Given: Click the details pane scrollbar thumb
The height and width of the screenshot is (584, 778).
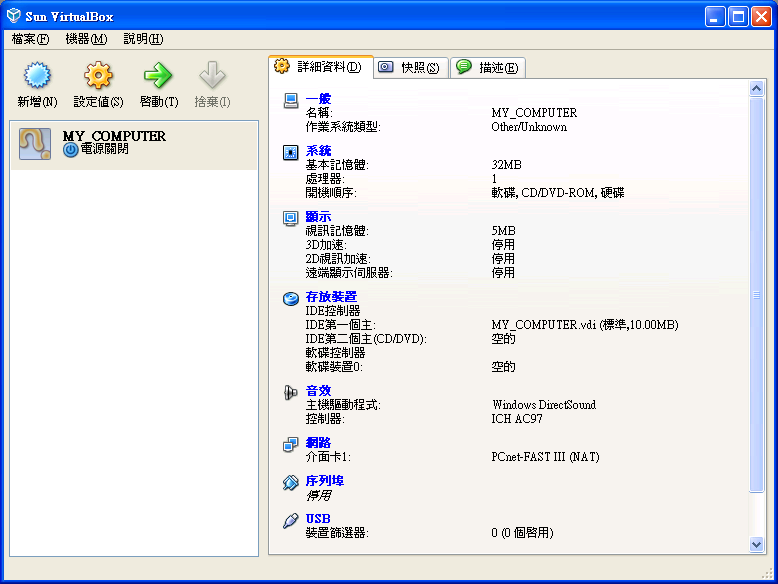Looking at the screenshot, I should click(x=756, y=295).
